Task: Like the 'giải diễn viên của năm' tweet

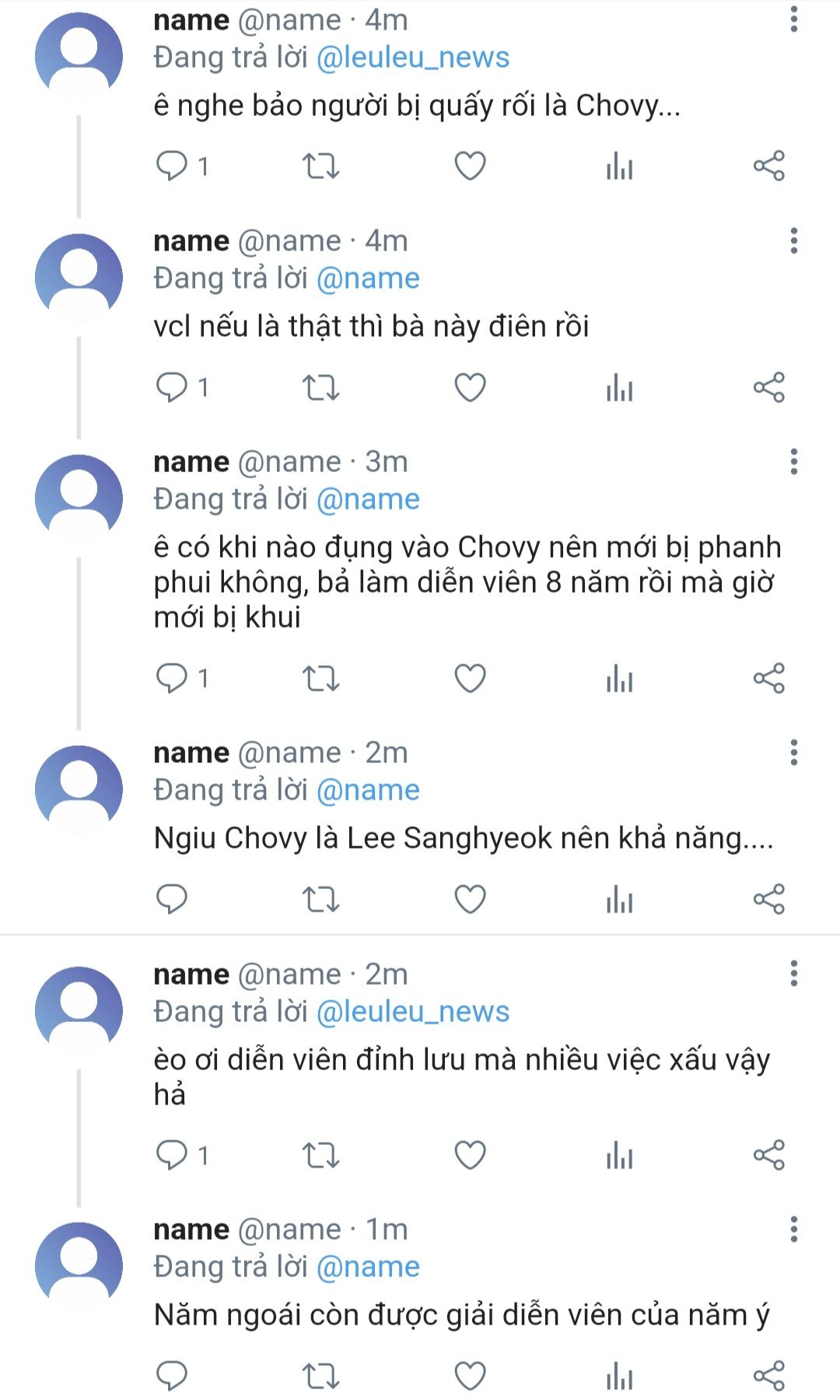Action: click(x=470, y=1376)
